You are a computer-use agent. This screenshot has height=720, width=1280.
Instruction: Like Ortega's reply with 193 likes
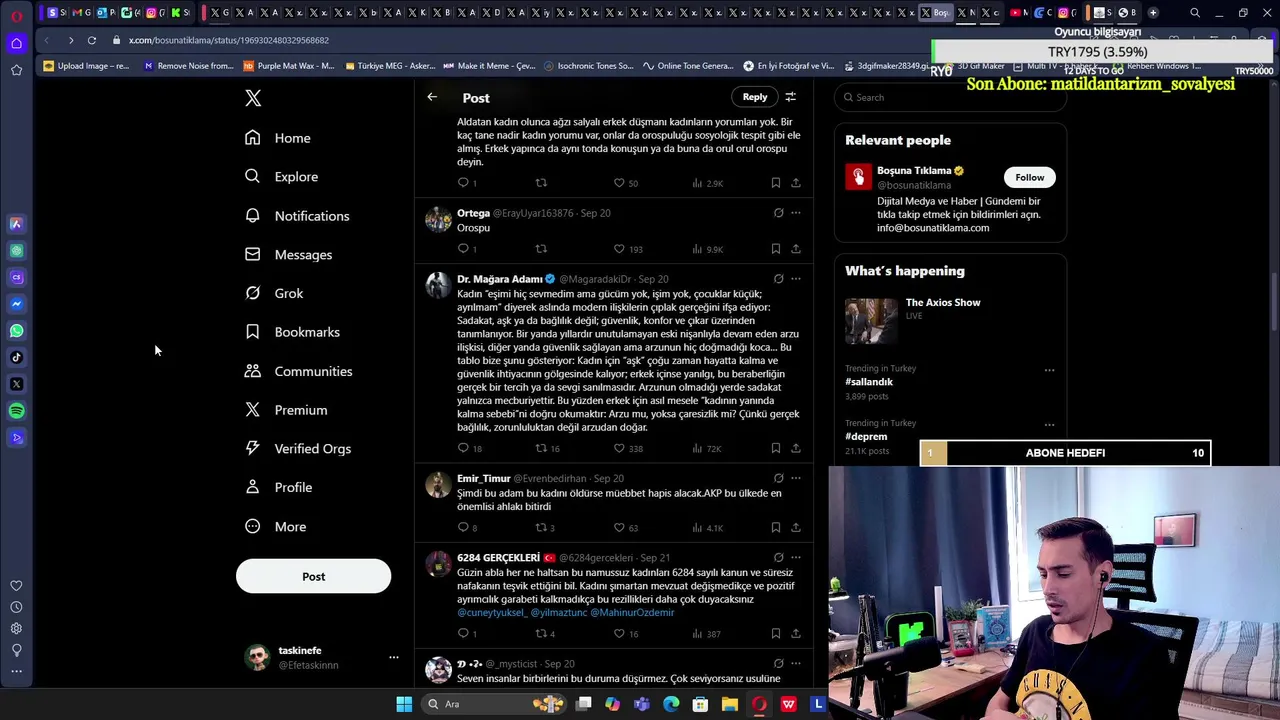[x=619, y=248]
